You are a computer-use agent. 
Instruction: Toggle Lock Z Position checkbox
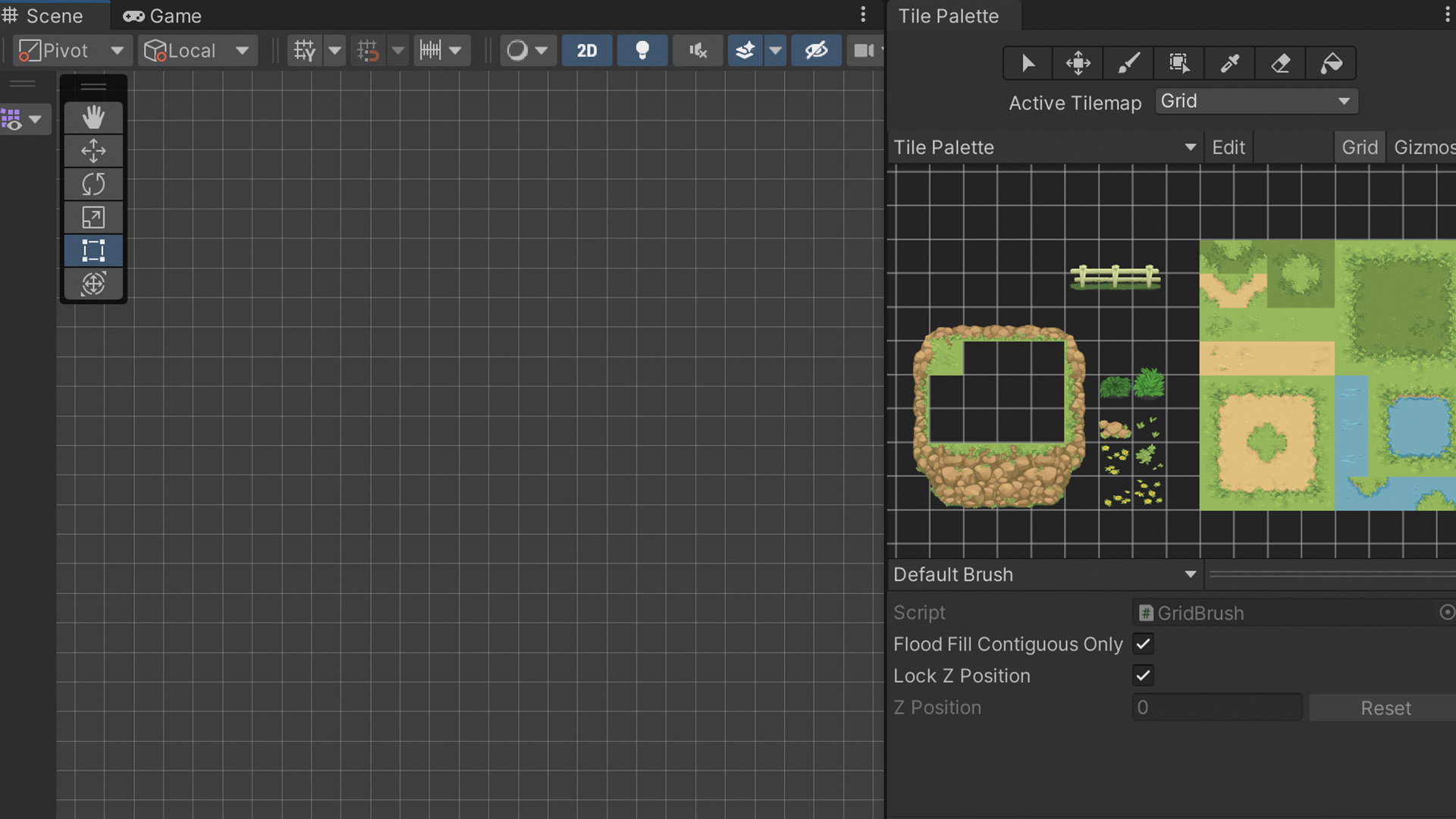coord(1143,676)
